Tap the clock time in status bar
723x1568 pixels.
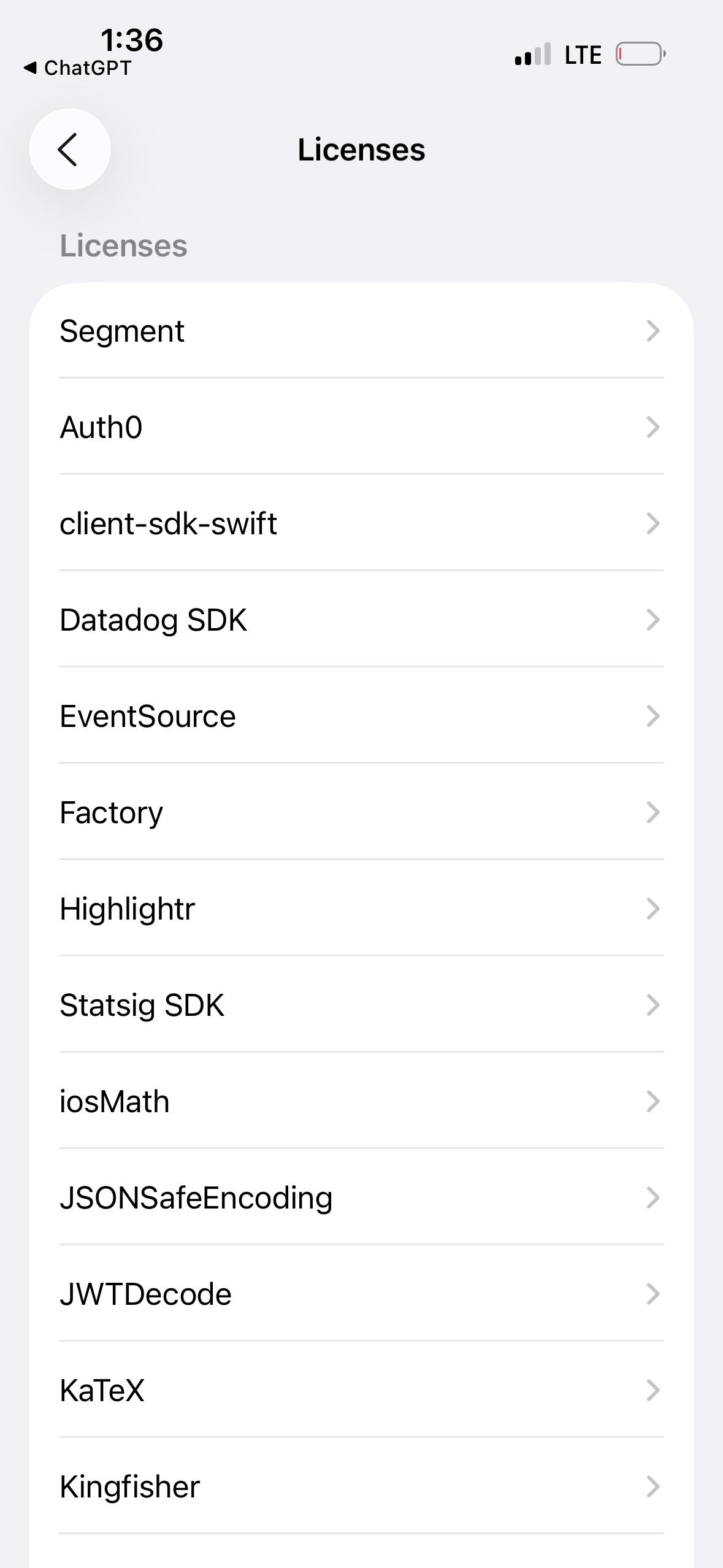[x=132, y=40]
